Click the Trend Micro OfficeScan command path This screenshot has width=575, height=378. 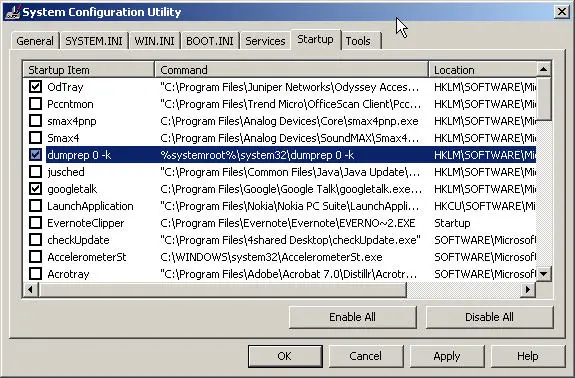tap(290, 104)
